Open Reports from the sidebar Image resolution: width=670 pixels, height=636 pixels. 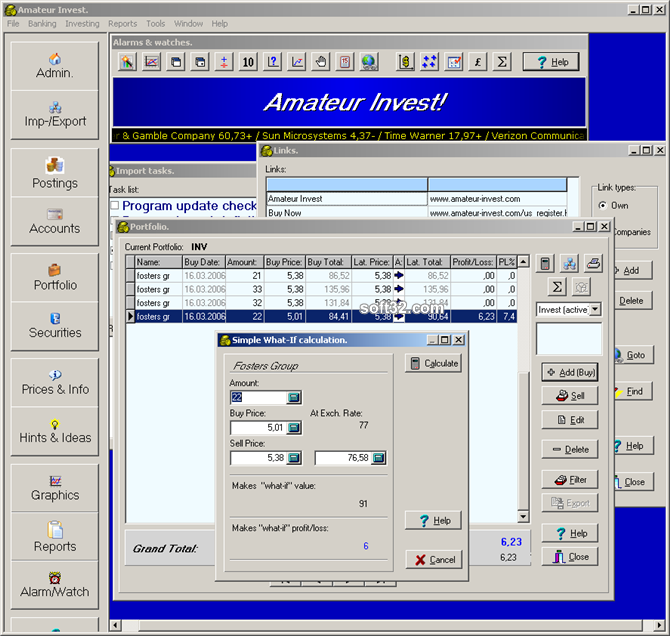pos(55,537)
